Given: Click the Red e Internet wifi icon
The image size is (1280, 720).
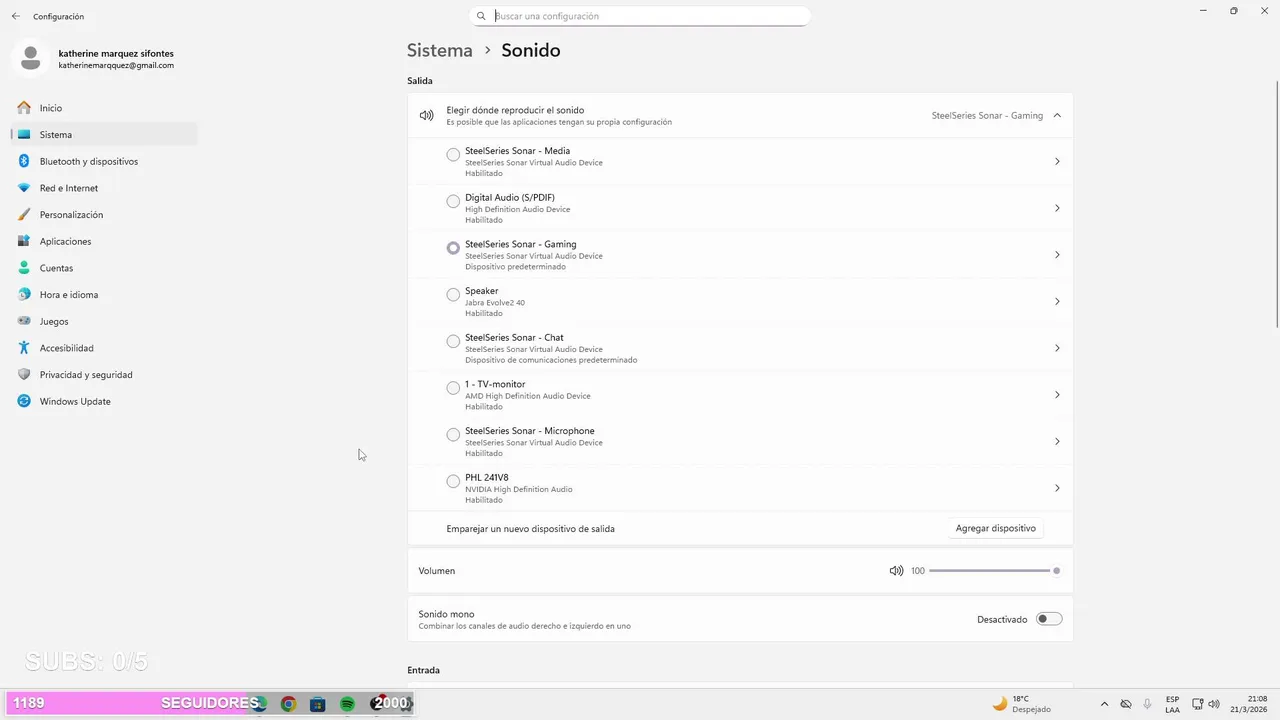Looking at the screenshot, I should (24, 188).
